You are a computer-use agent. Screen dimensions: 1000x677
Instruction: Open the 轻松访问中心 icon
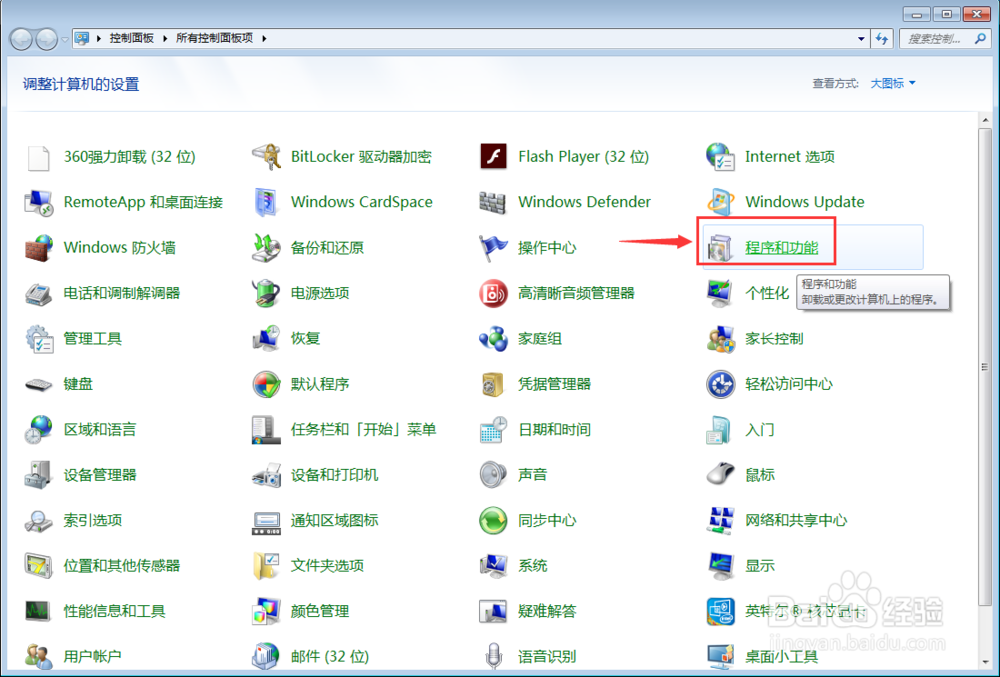pyautogui.click(x=721, y=384)
